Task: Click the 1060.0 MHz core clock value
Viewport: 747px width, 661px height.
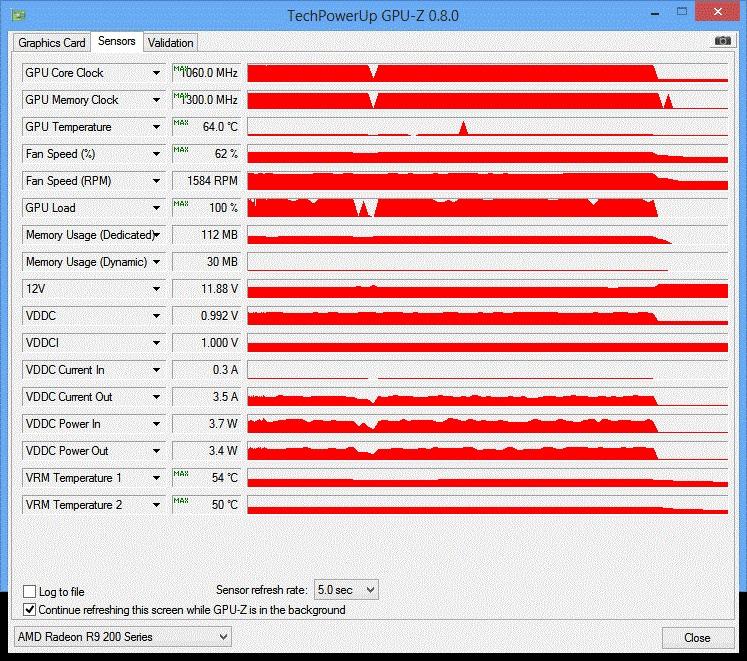Action: pyautogui.click(x=206, y=73)
